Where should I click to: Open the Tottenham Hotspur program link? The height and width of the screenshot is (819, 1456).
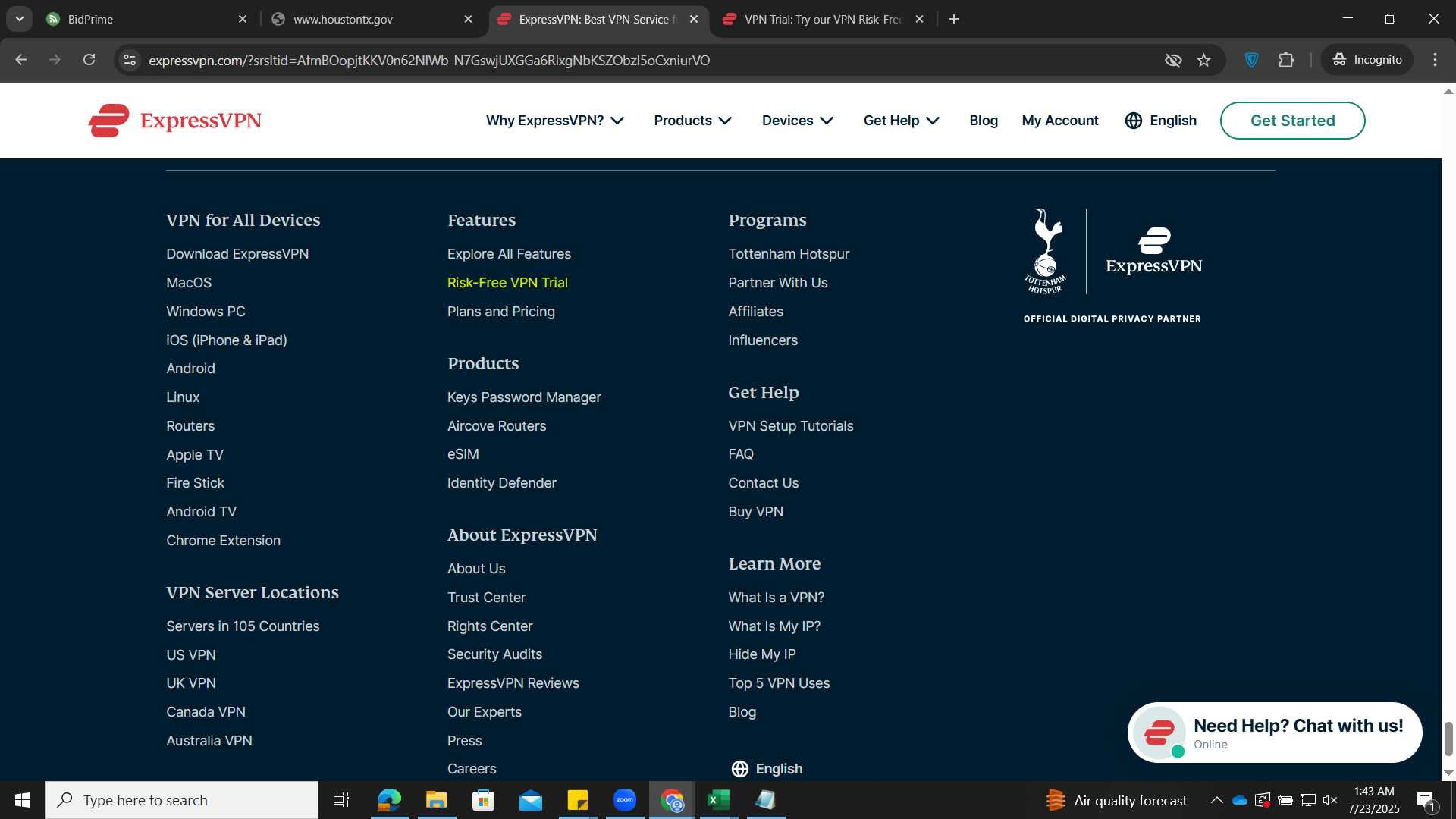789,254
